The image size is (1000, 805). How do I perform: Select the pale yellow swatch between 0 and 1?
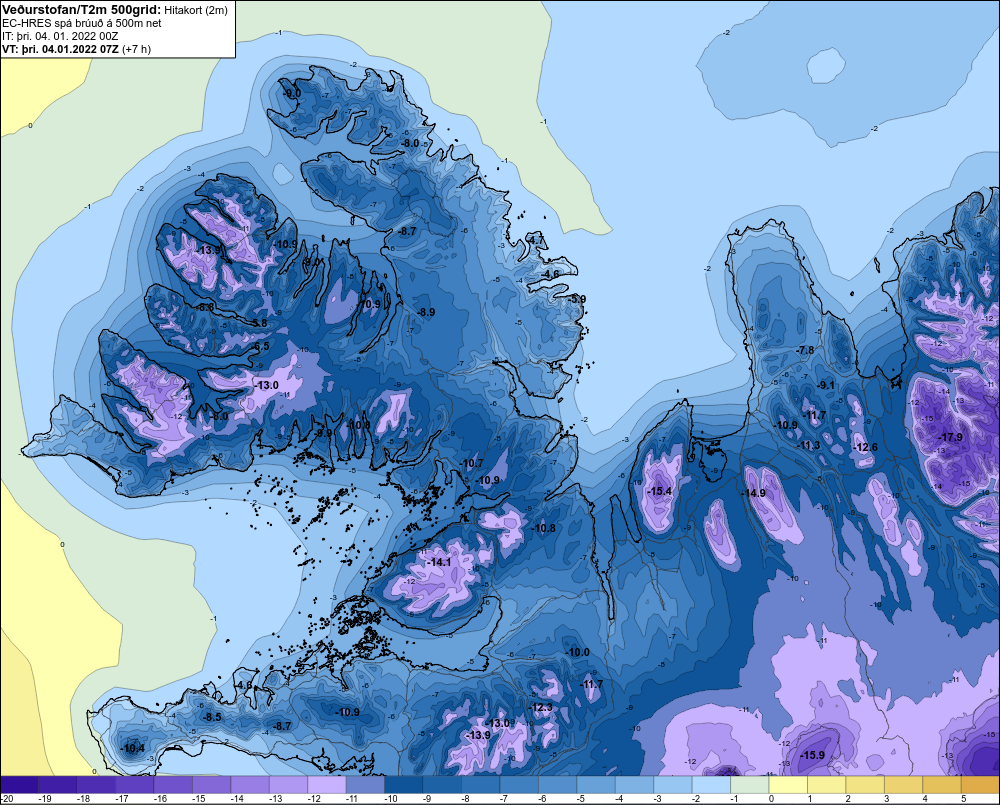coord(788,784)
